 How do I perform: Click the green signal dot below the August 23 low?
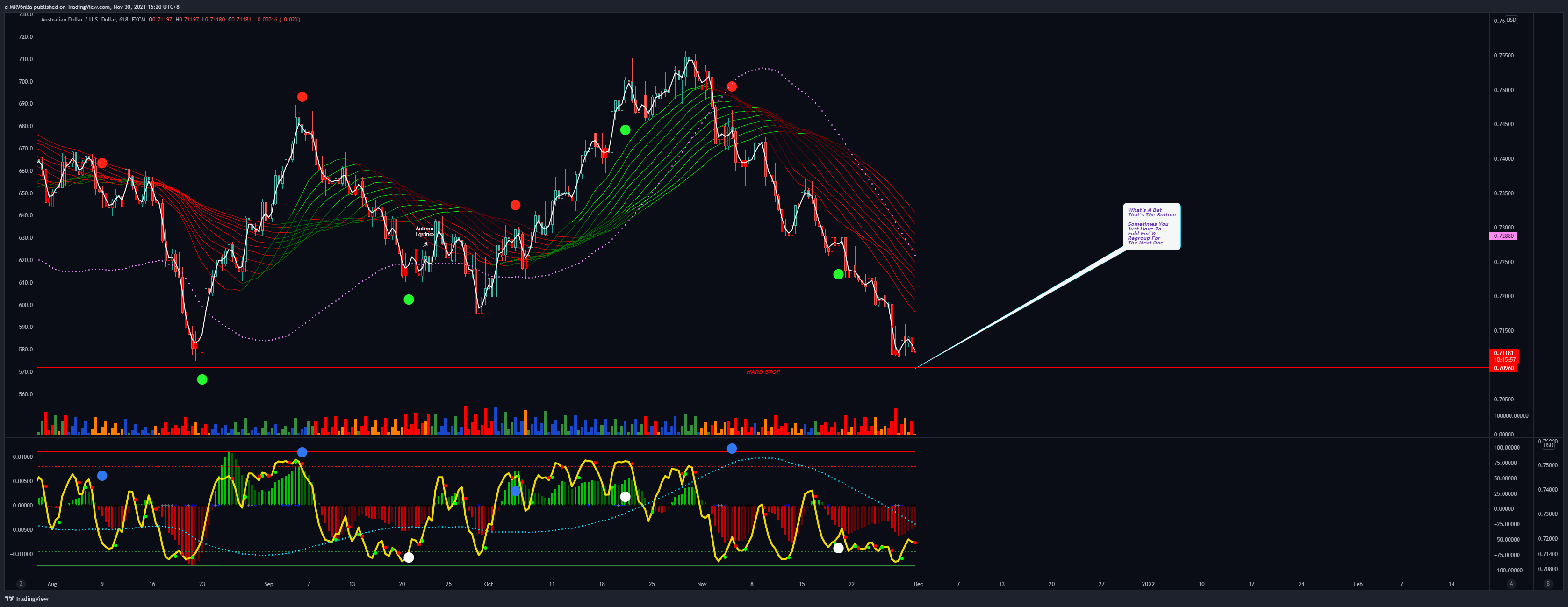202,379
